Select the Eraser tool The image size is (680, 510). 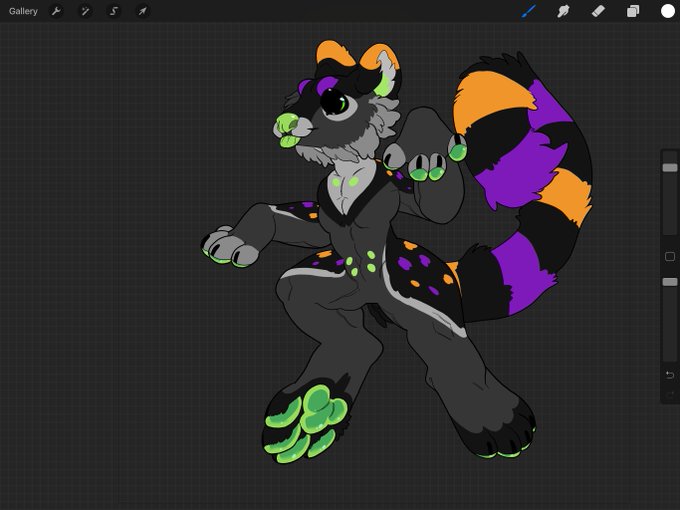[x=598, y=11]
